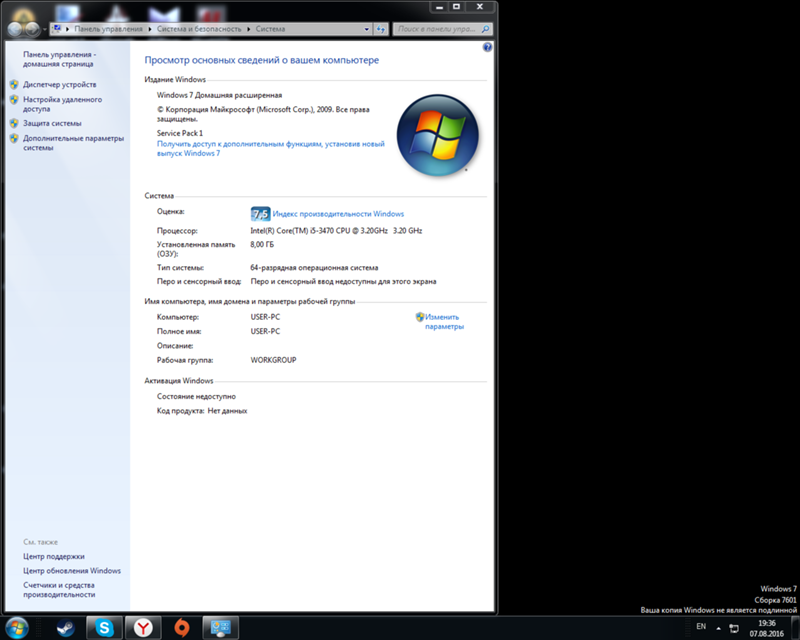The image size is (800, 640).
Task: Click the WORKGROUP value
Action: click(273, 360)
